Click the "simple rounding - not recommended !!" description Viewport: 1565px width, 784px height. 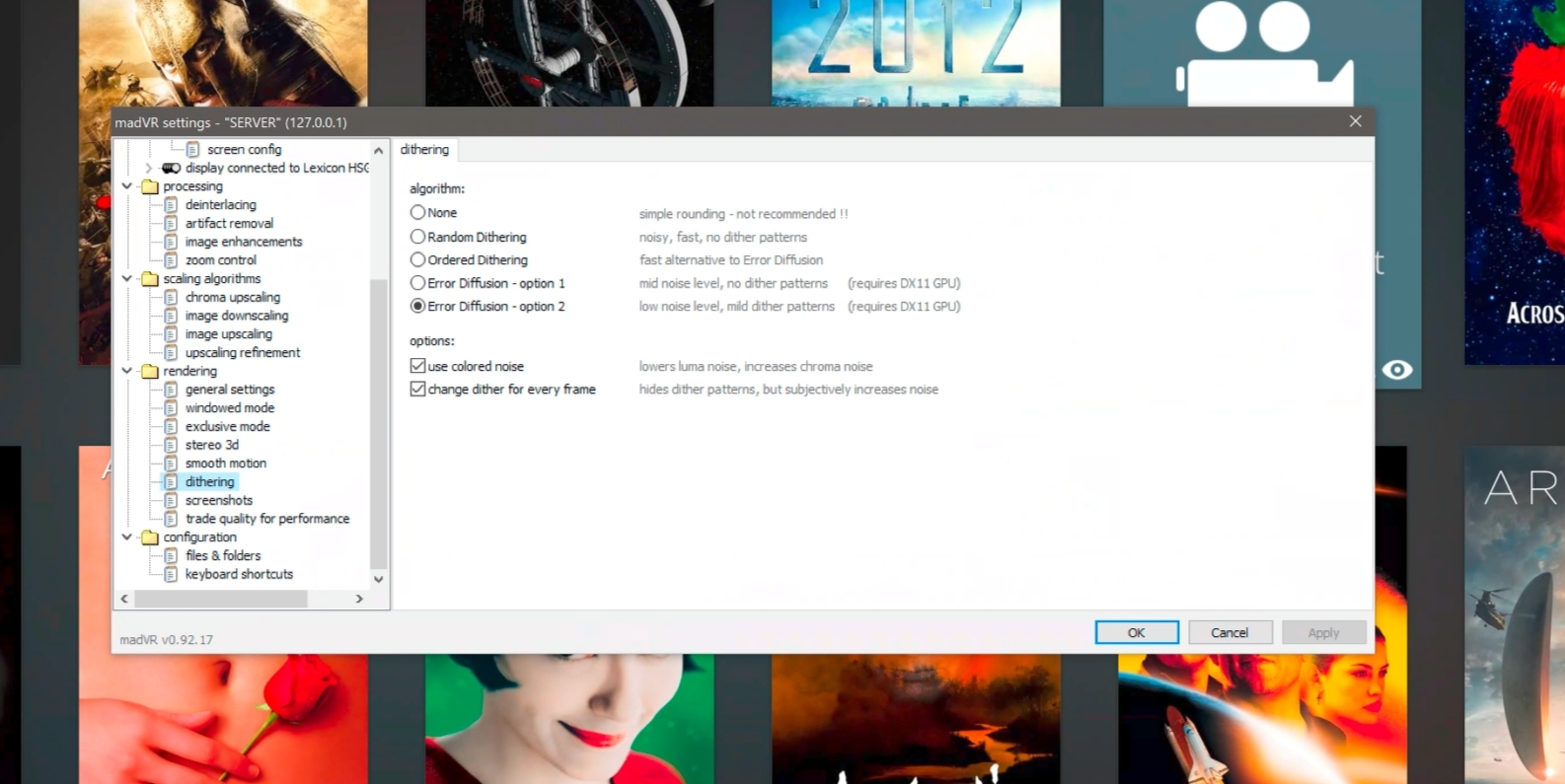743,214
